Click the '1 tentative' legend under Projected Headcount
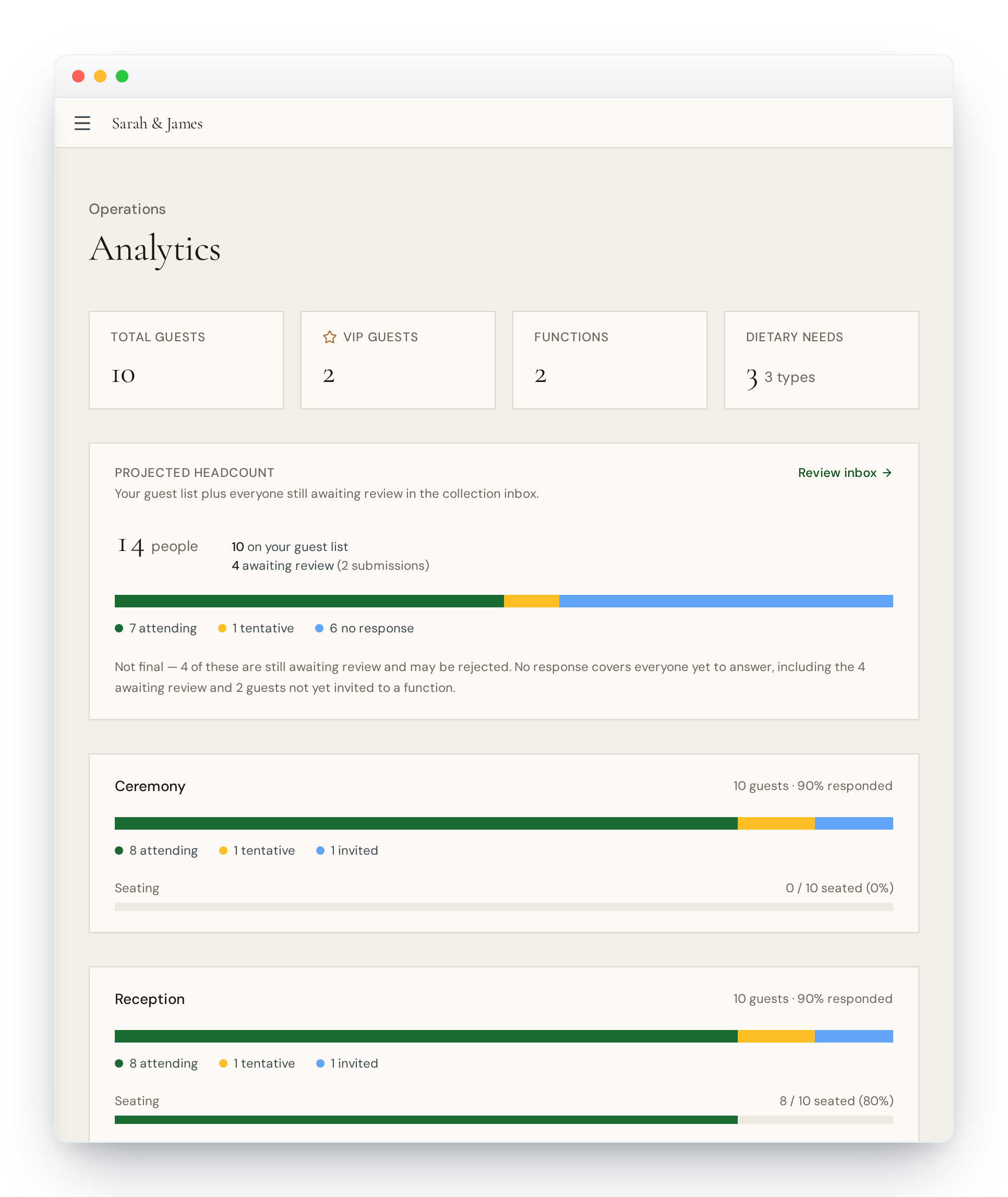Viewport: 1008px width, 1197px height. point(256,628)
